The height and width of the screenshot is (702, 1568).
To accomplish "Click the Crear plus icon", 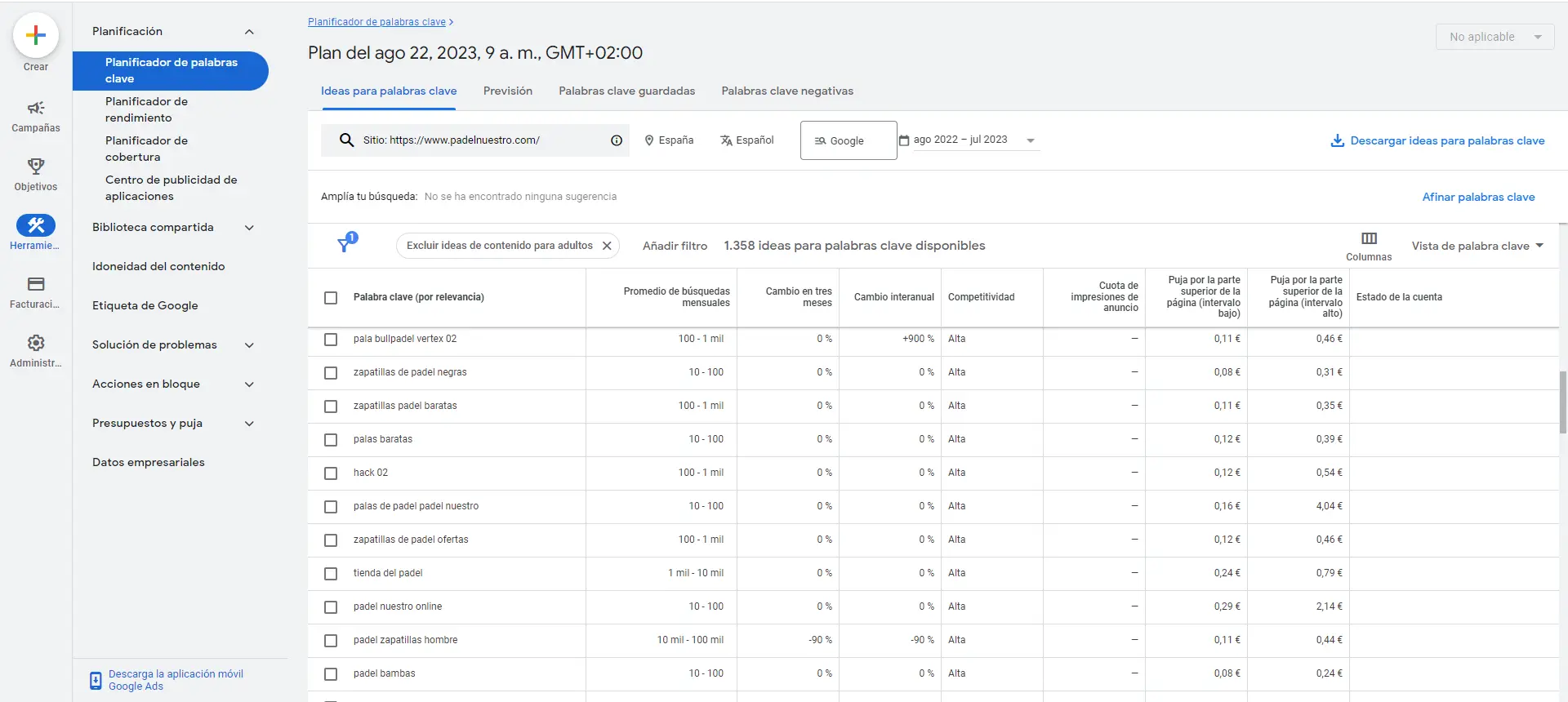I will [36, 35].
